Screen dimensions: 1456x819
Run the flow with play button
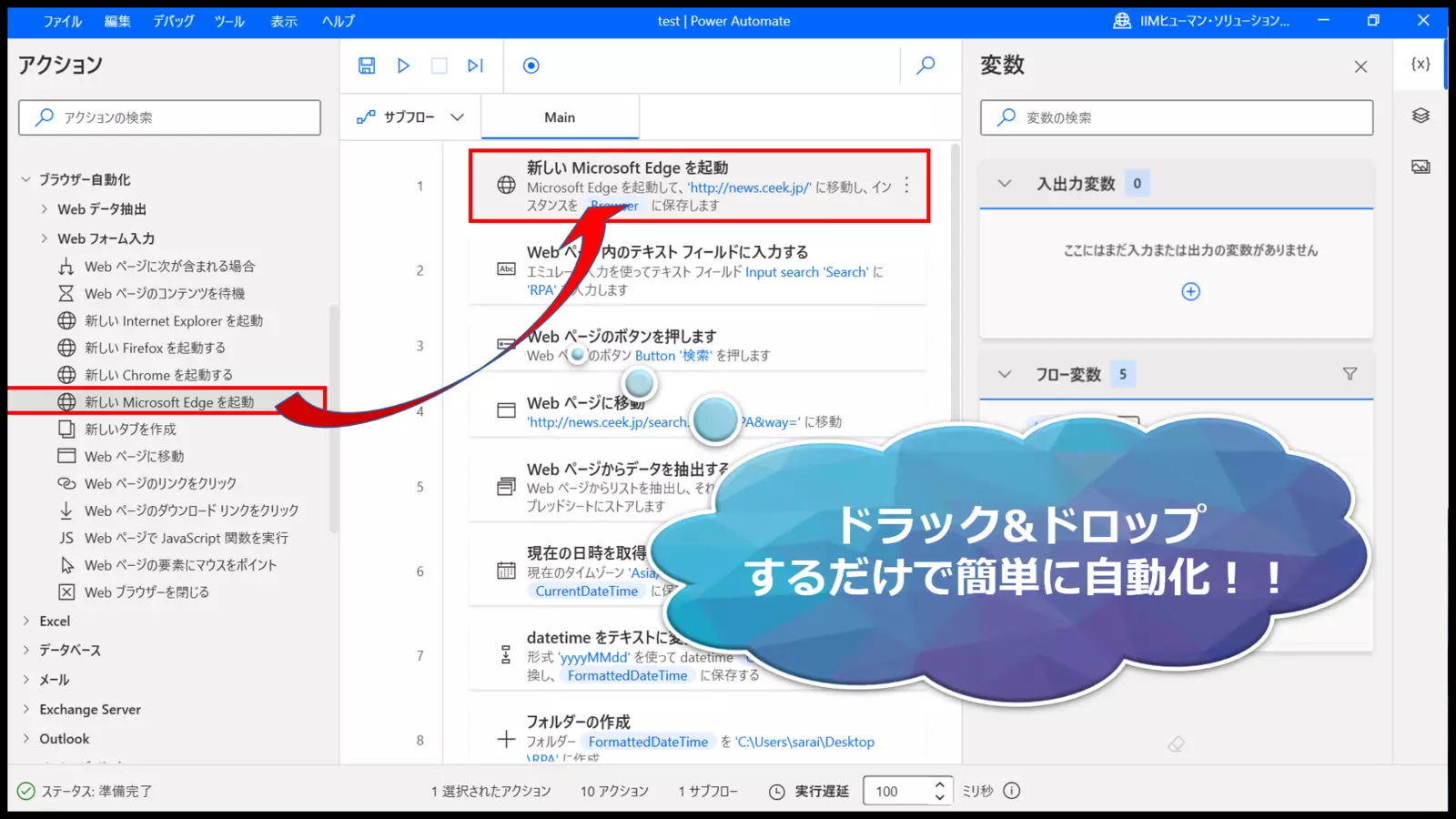coord(403,66)
